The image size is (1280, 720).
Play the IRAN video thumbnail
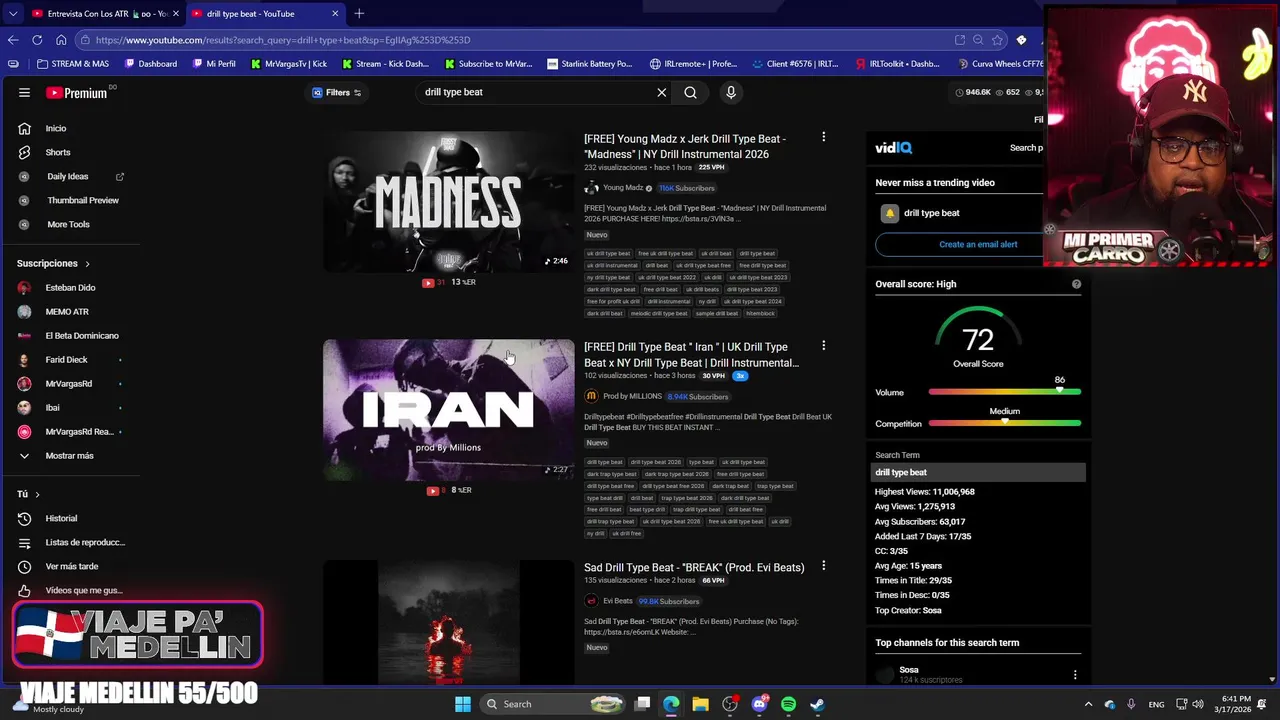(x=448, y=409)
